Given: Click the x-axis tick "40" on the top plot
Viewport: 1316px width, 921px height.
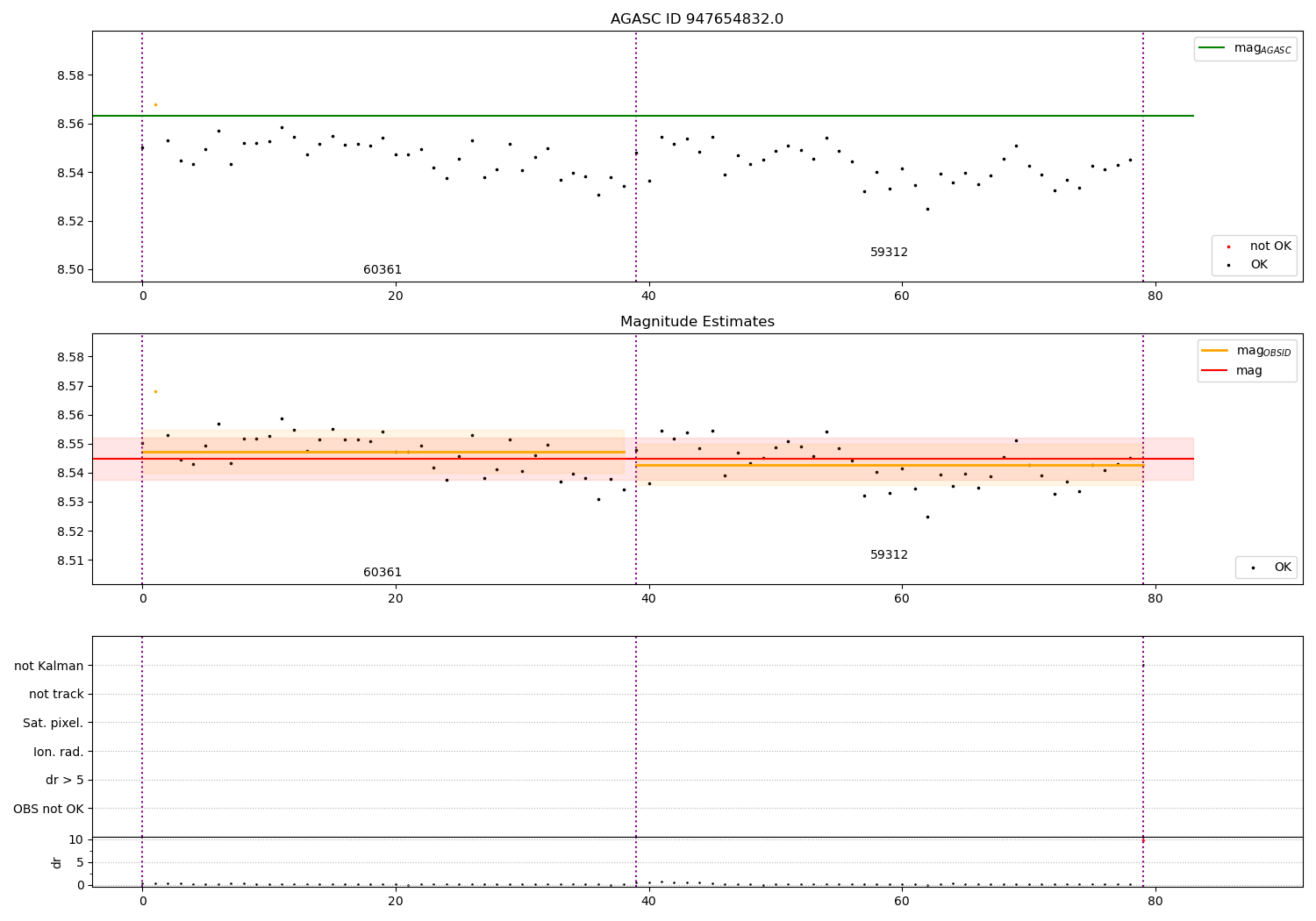Looking at the screenshot, I should click(x=648, y=296).
